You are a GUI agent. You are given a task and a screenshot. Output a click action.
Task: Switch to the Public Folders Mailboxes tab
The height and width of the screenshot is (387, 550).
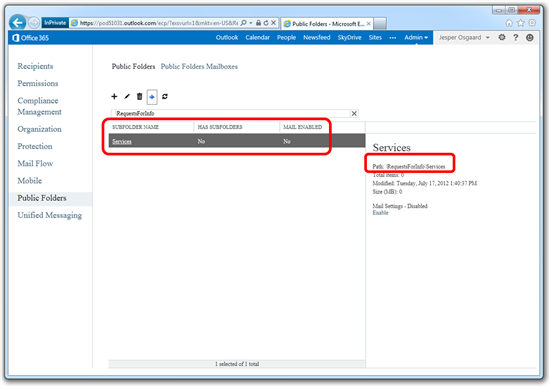199,66
